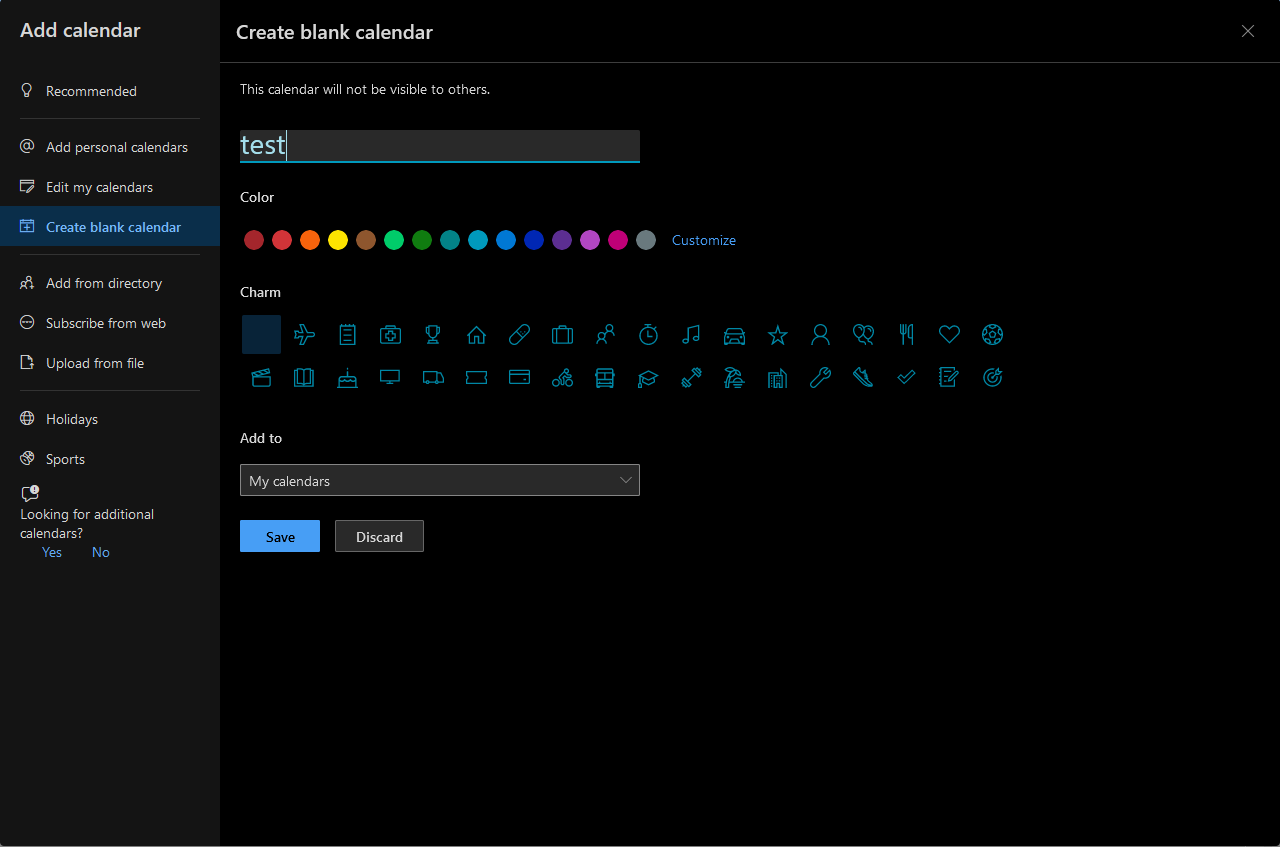Pick the ticket charm

coord(476,378)
